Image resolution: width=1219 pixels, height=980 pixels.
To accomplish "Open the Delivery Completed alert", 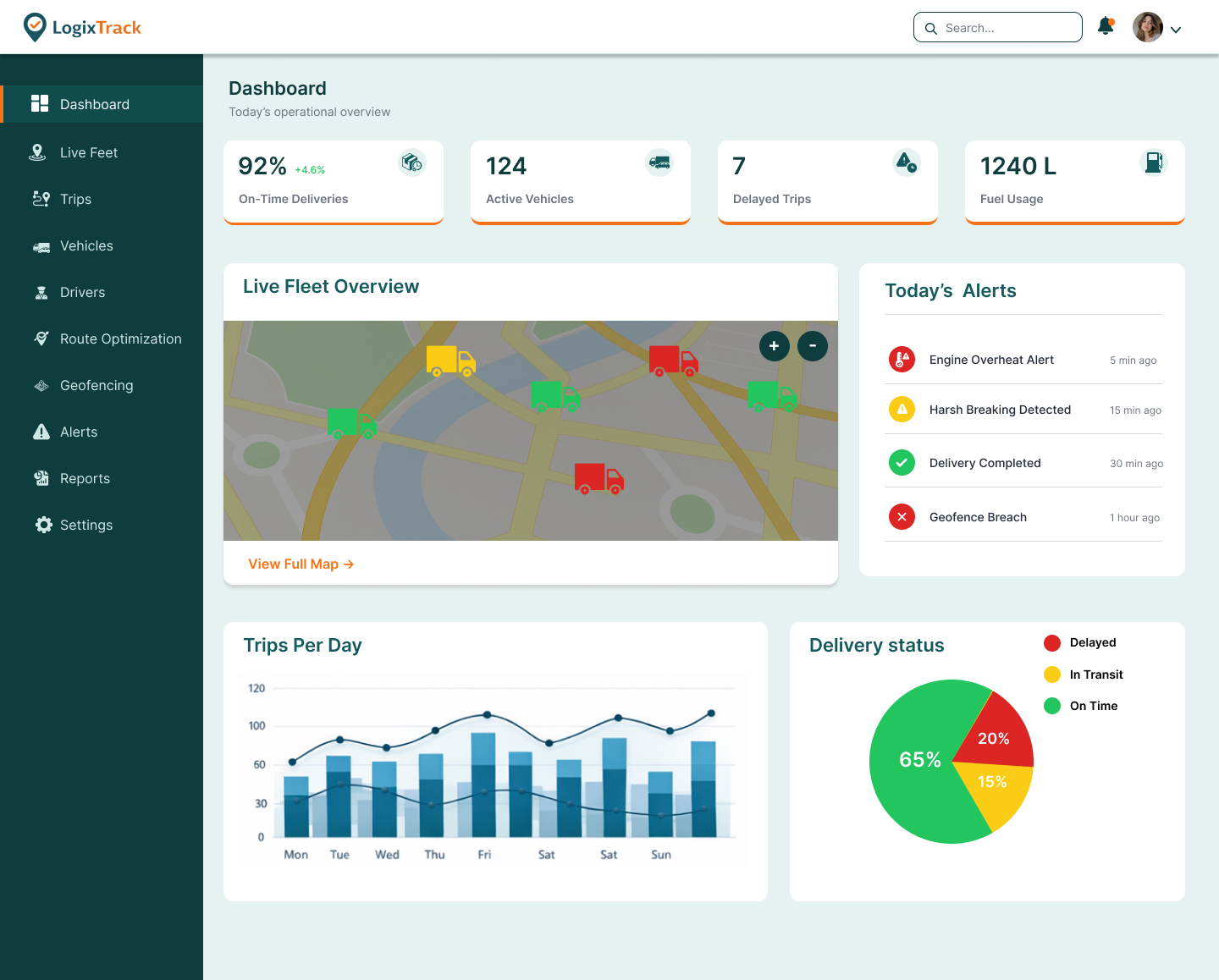I will 985,463.
